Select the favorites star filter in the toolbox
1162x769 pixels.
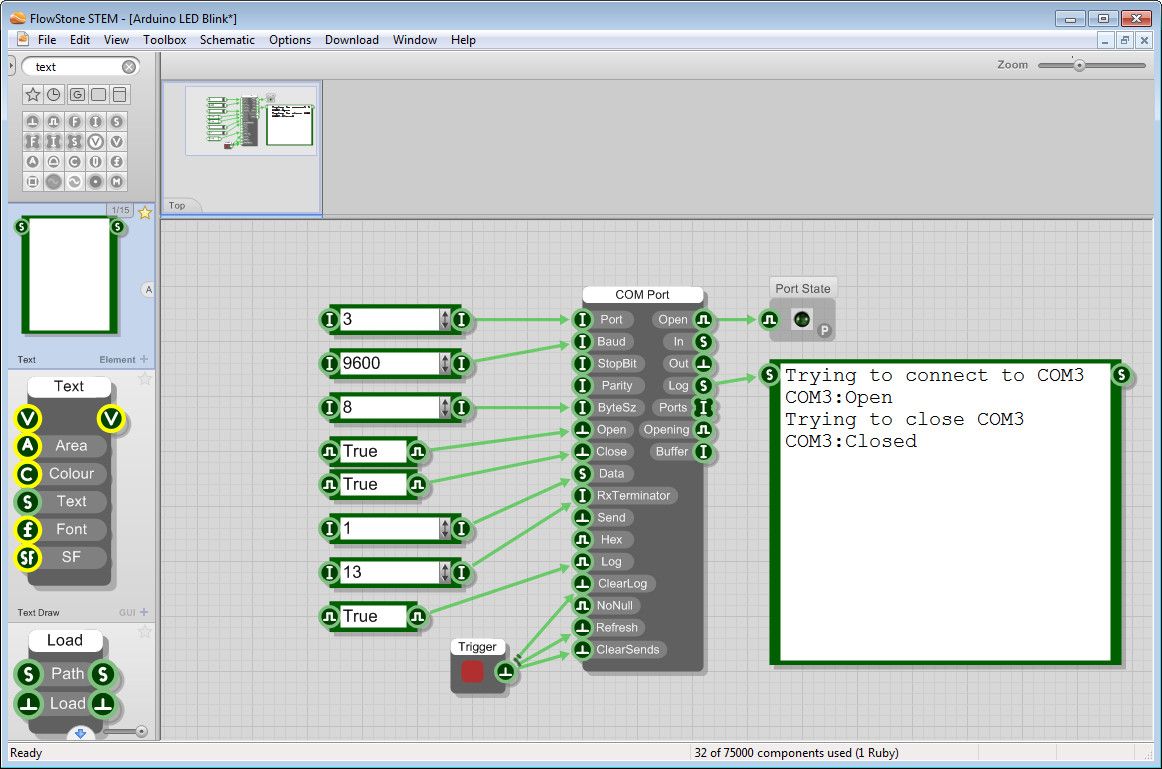pos(32,94)
